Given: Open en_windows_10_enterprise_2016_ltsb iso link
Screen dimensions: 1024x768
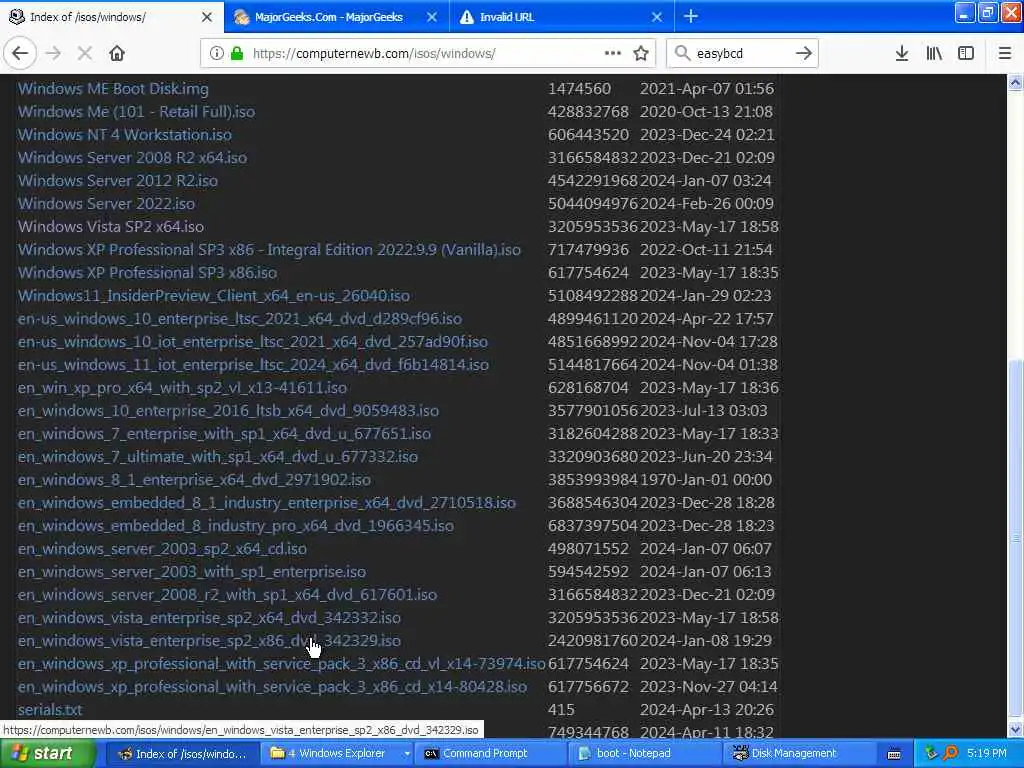Looking at the screenshot, I should coord(229,410).
